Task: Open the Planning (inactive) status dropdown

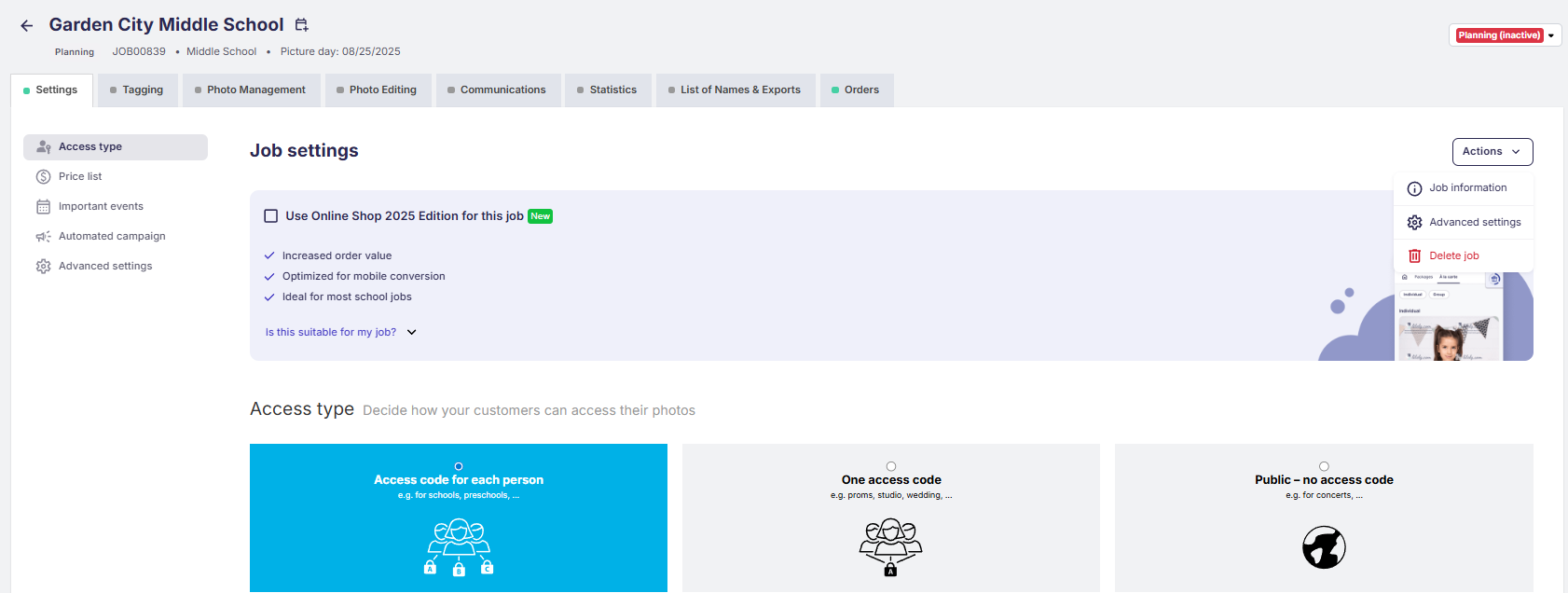Action: point(1506,35)
